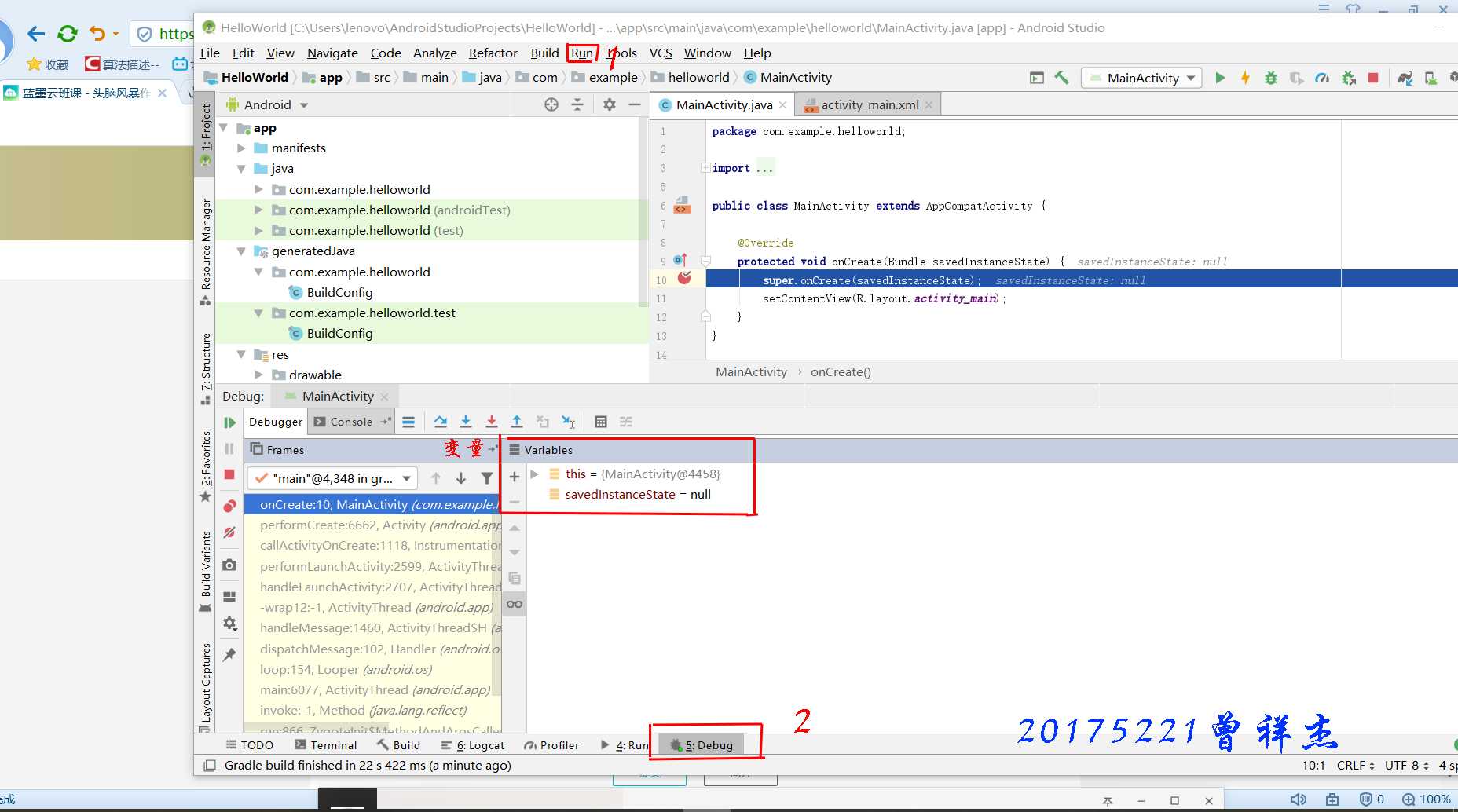Open the 4: Run tool window

point(625,745)
